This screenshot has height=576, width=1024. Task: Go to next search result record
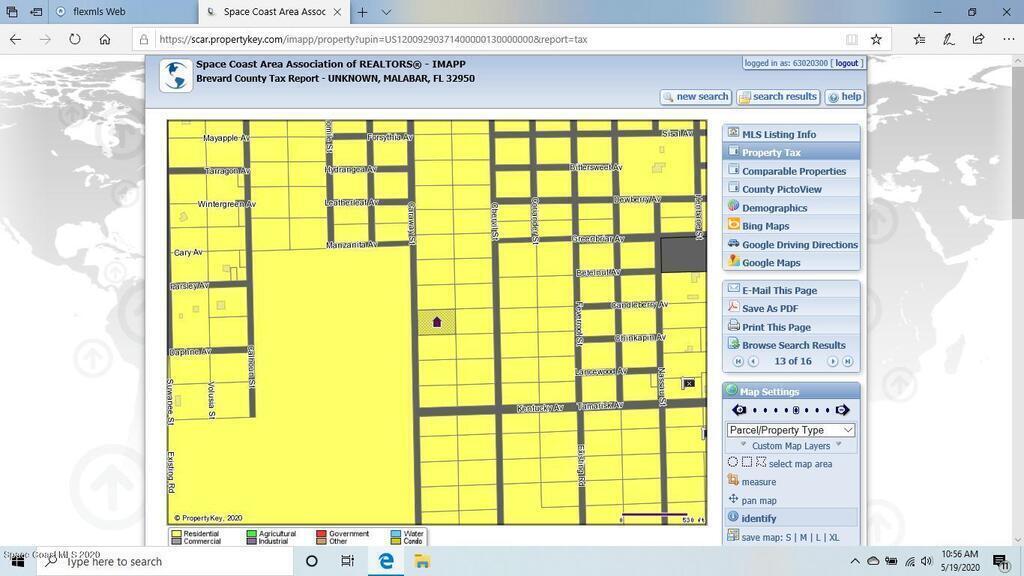pyautogui.click(x=832, y=362)
